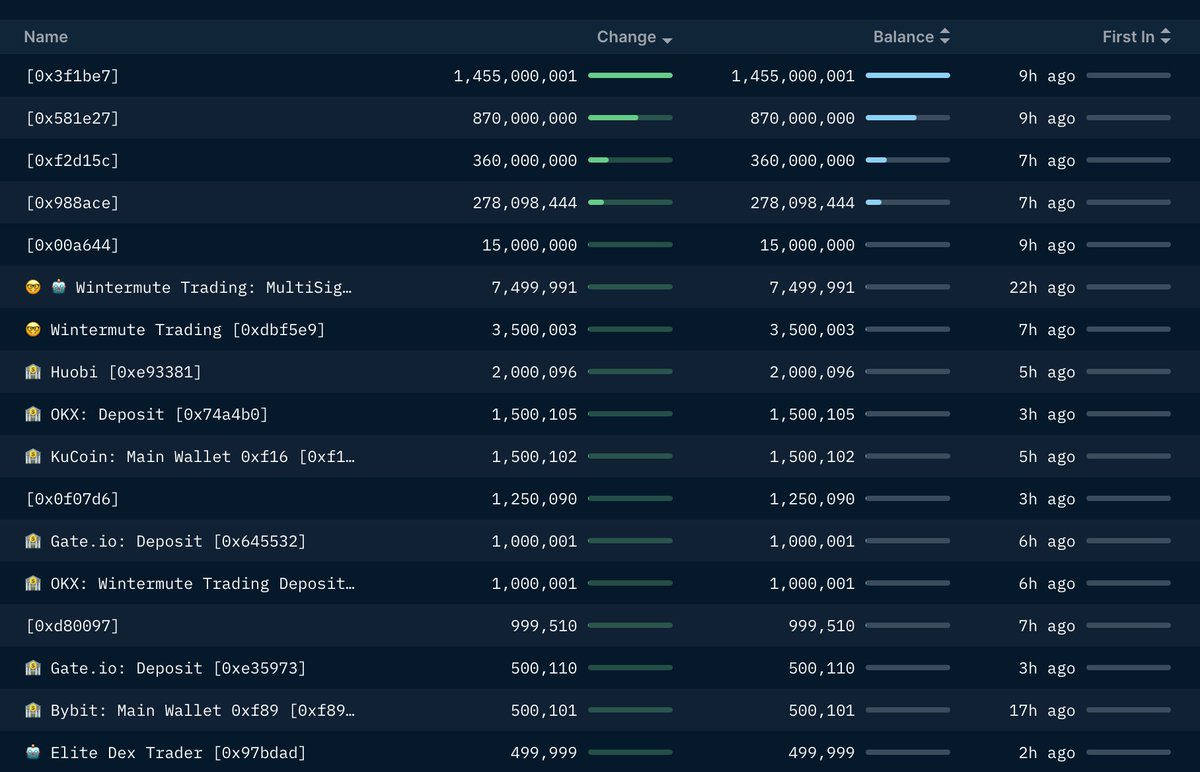This screenshot has height=772, width=1200.
Task: Open Gate.io: Deposit [0xe35973] entry
Action: coord(178,668)
